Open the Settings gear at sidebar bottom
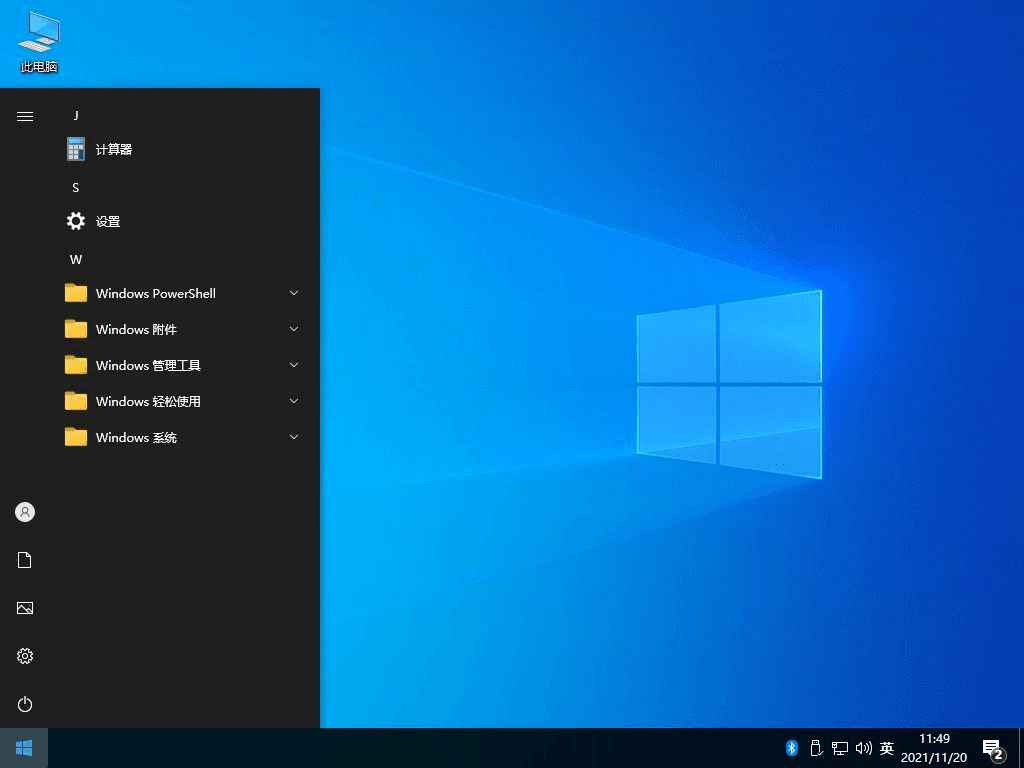Image resolution: width=1024 pixels, height=768 pixels. click(x=24, y=655)
